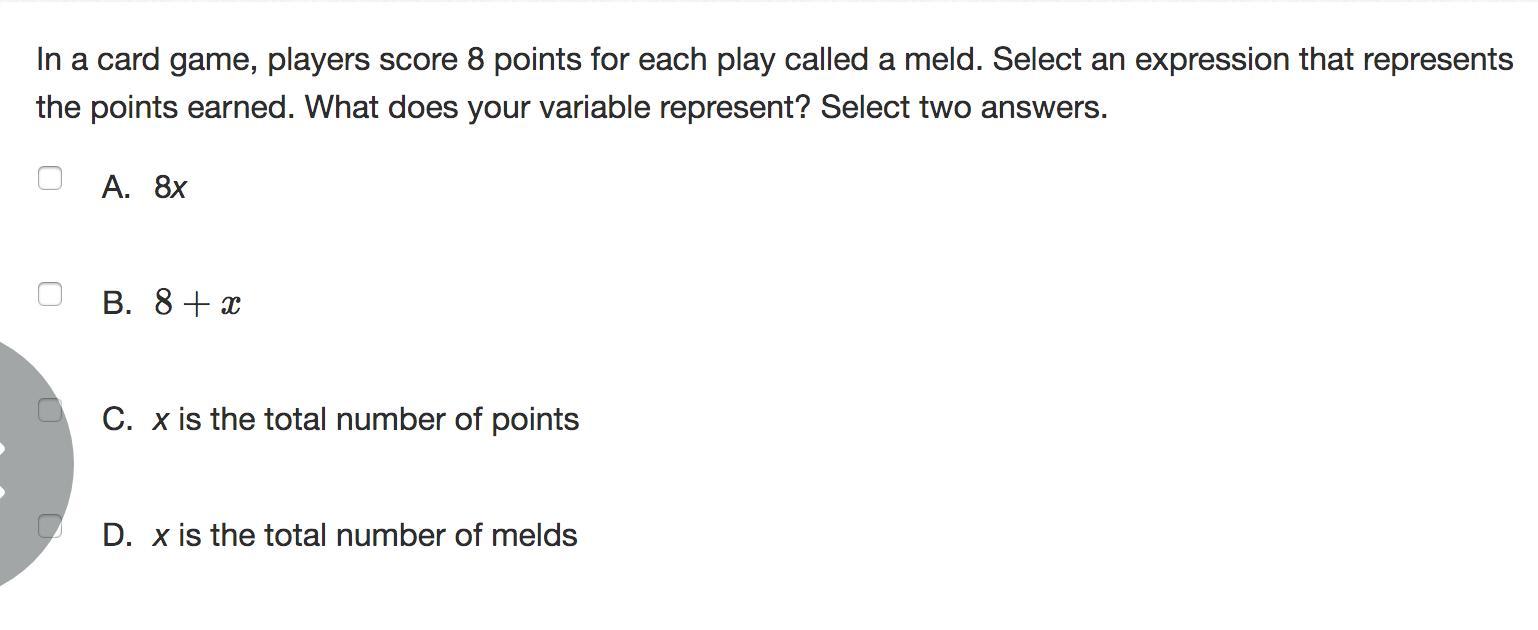Tick the checkbox beside answer C
The image size is (1538, 630).
pos(50,410)
